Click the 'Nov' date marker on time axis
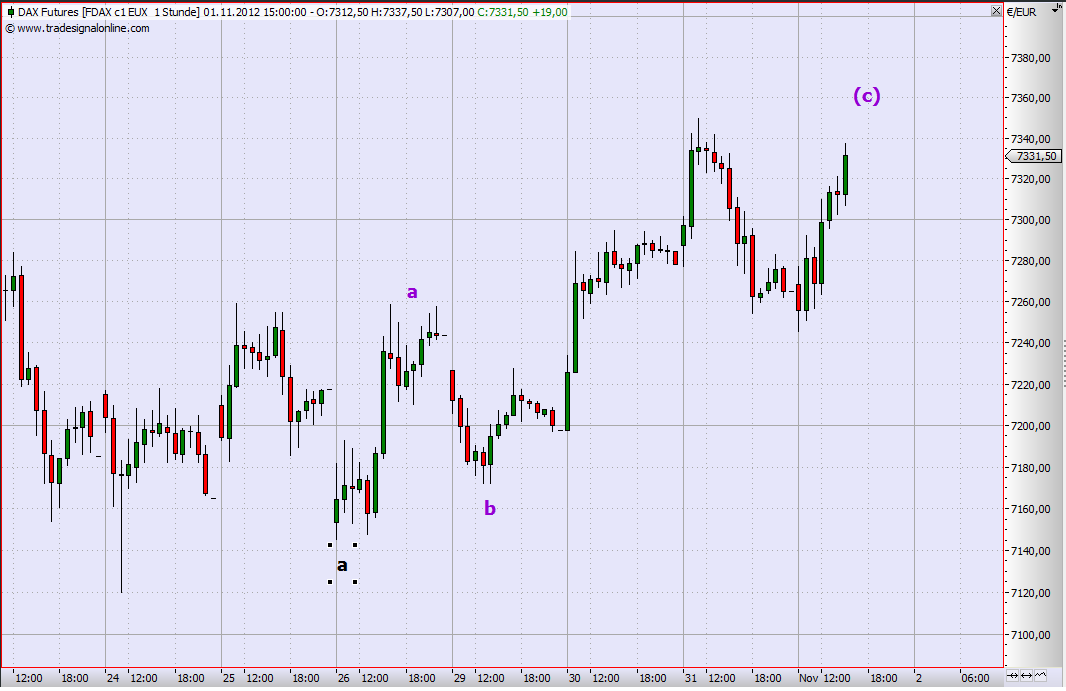The image size is (1066, 691). (808, 677)
